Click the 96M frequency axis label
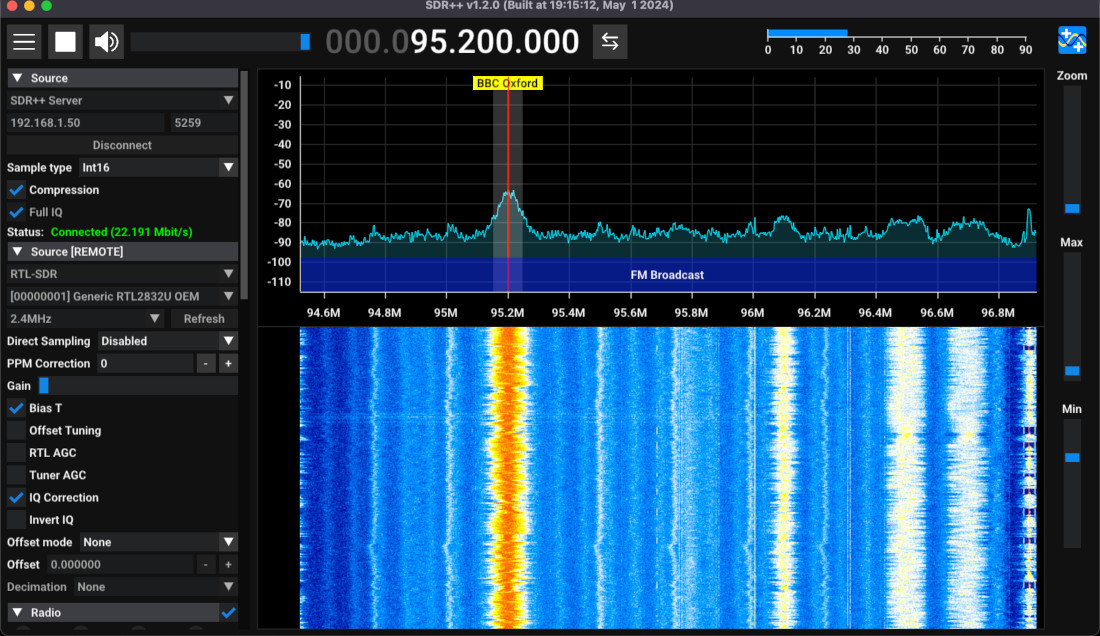 tap(753, 313)
